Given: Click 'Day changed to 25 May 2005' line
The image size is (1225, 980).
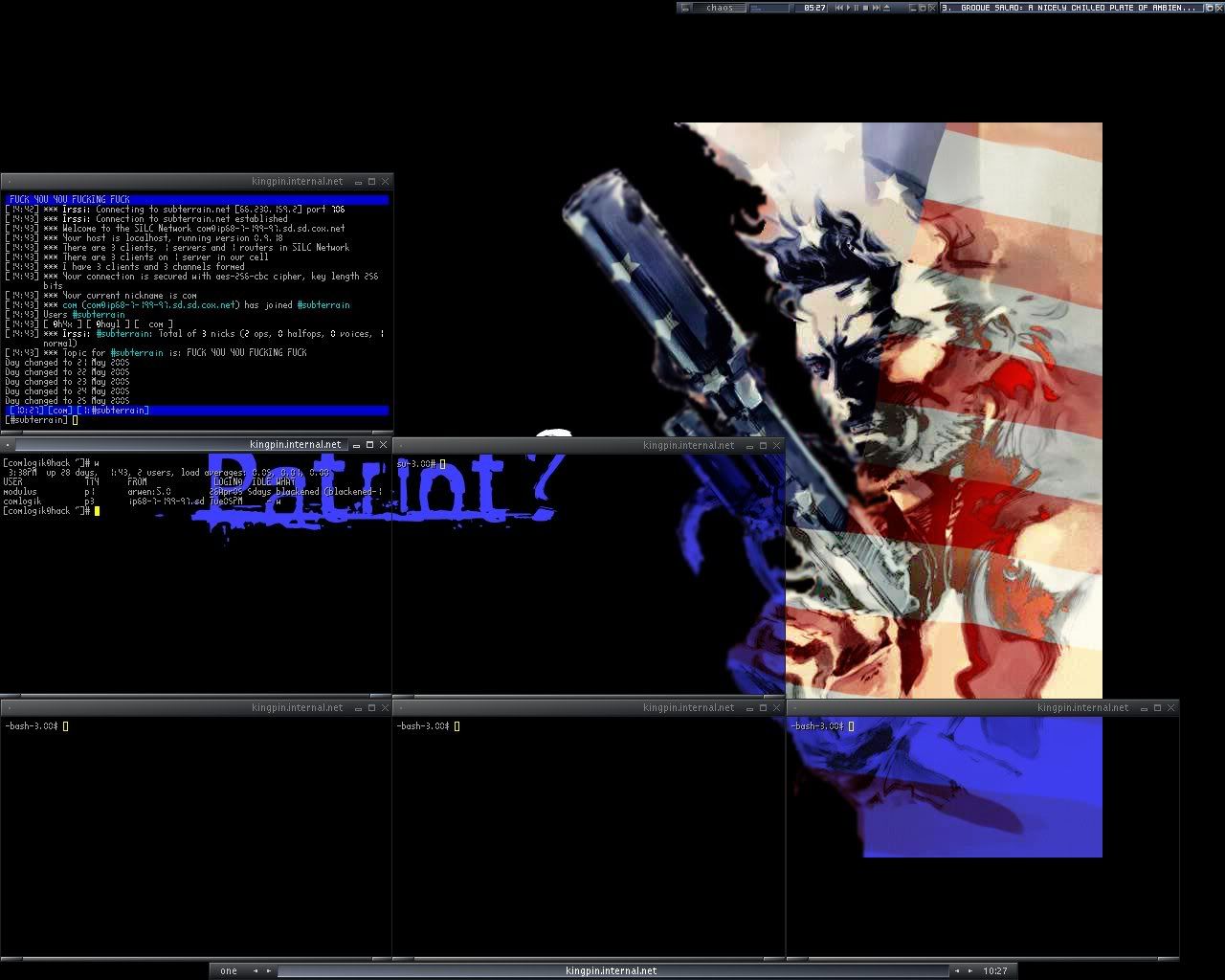Looking at the screenshot, I should click(67, 401).
